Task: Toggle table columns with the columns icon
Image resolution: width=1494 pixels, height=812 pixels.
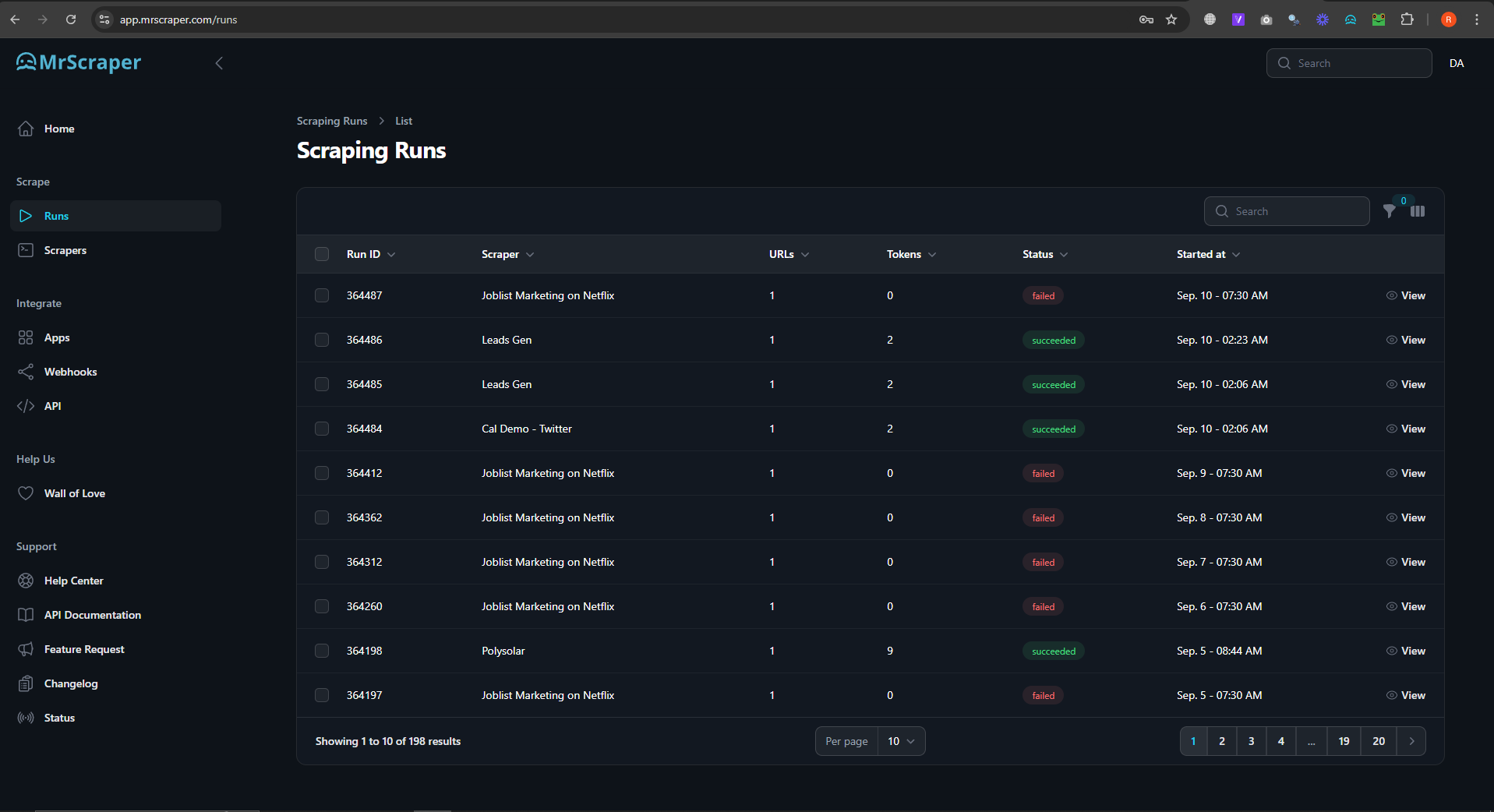Action: (x=1418, y=211)
